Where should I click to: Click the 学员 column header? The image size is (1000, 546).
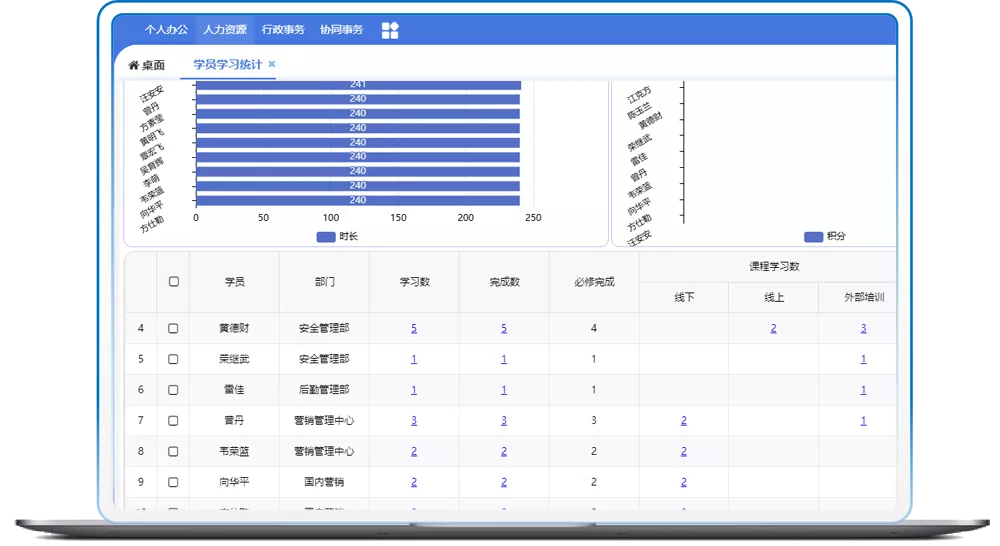[234, 282]
